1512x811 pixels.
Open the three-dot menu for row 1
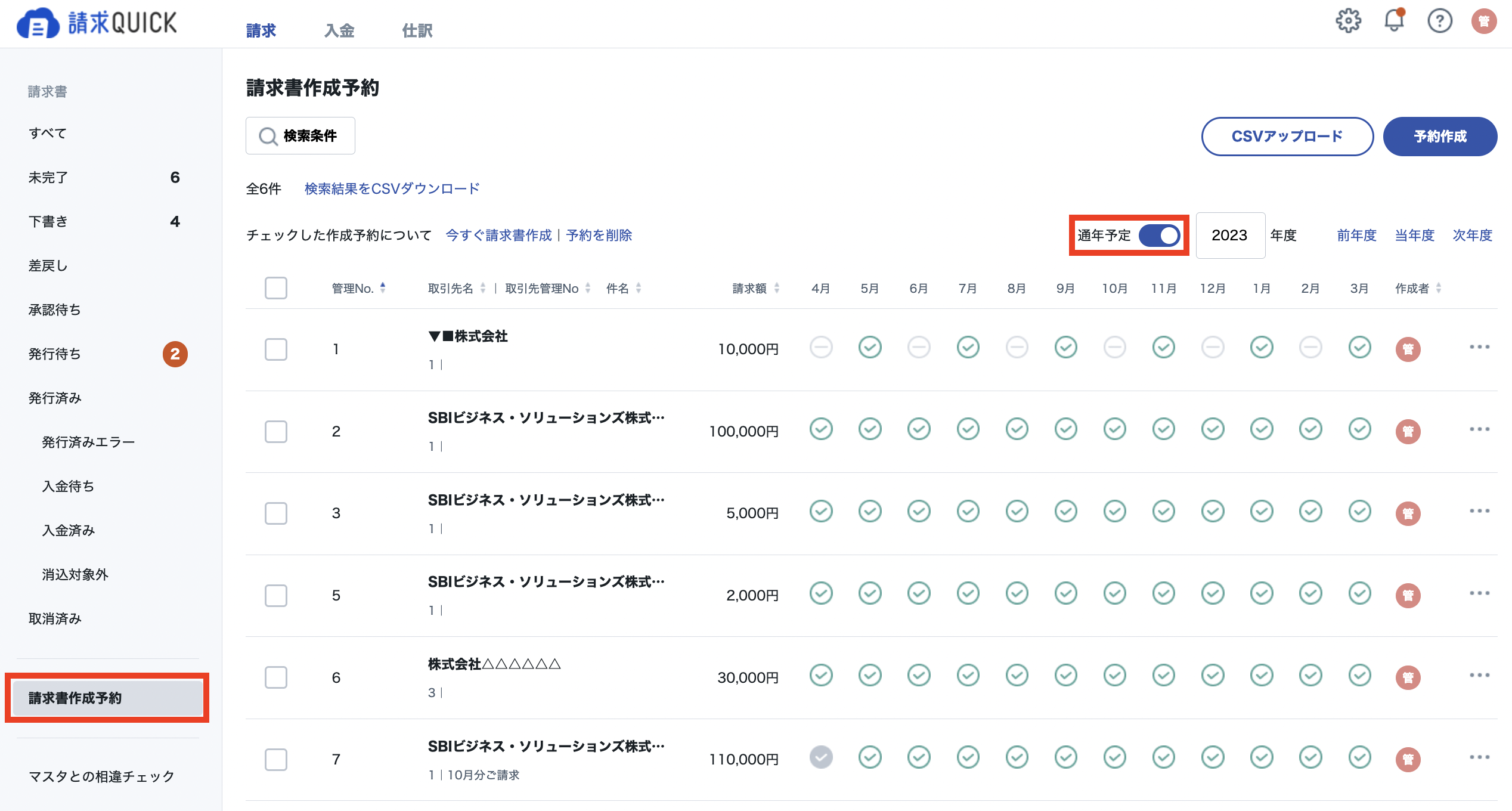coord(1479,347)
